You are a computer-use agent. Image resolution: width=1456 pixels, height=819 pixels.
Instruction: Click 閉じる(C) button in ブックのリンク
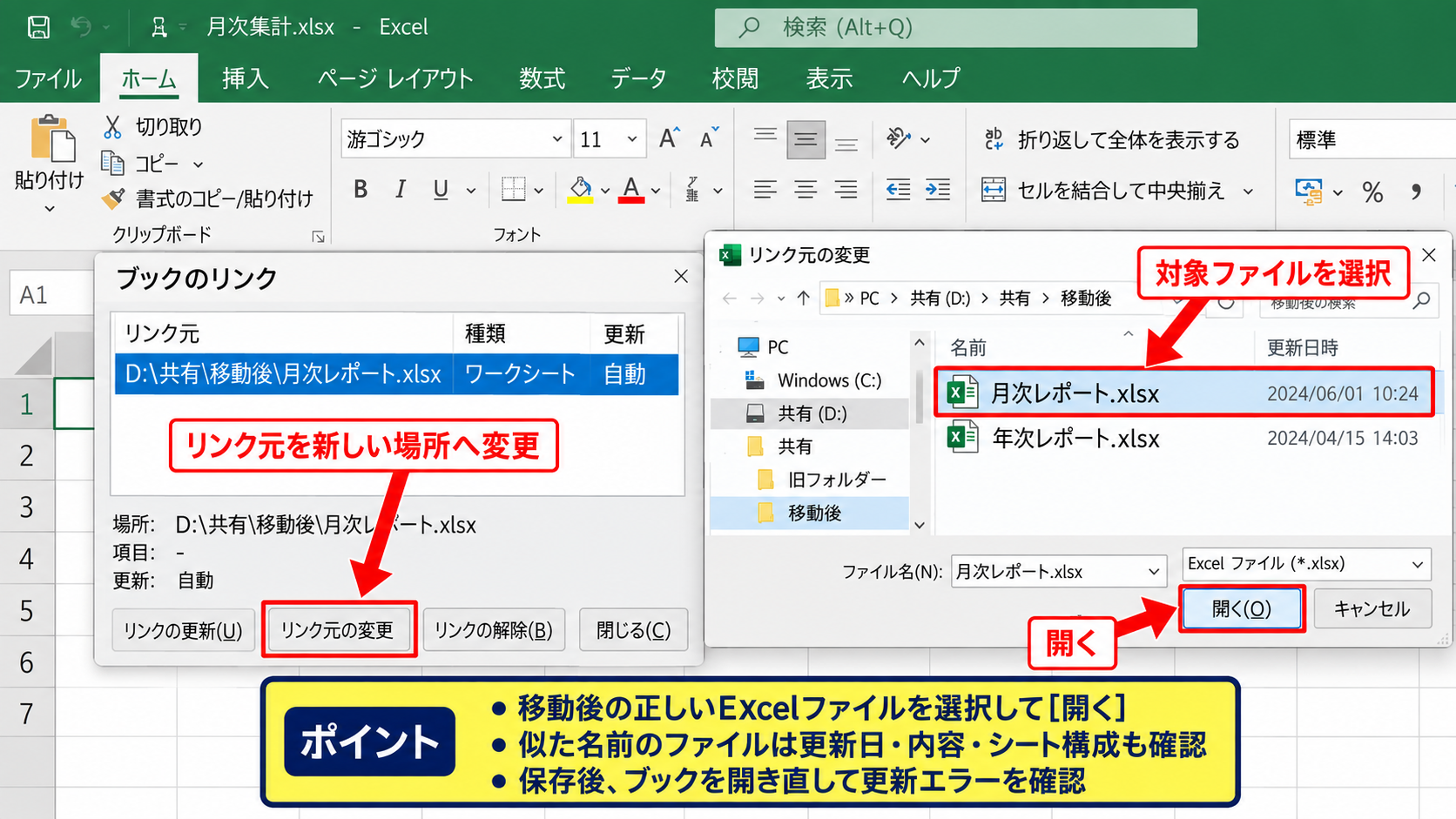pos(633,630)
